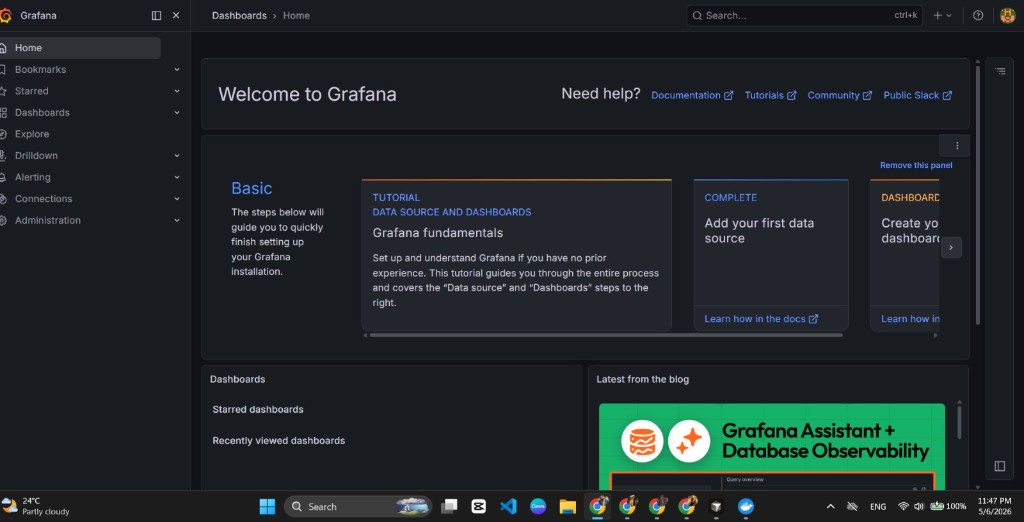Open the Community link

pyautogui.click(x=839, y=95)
